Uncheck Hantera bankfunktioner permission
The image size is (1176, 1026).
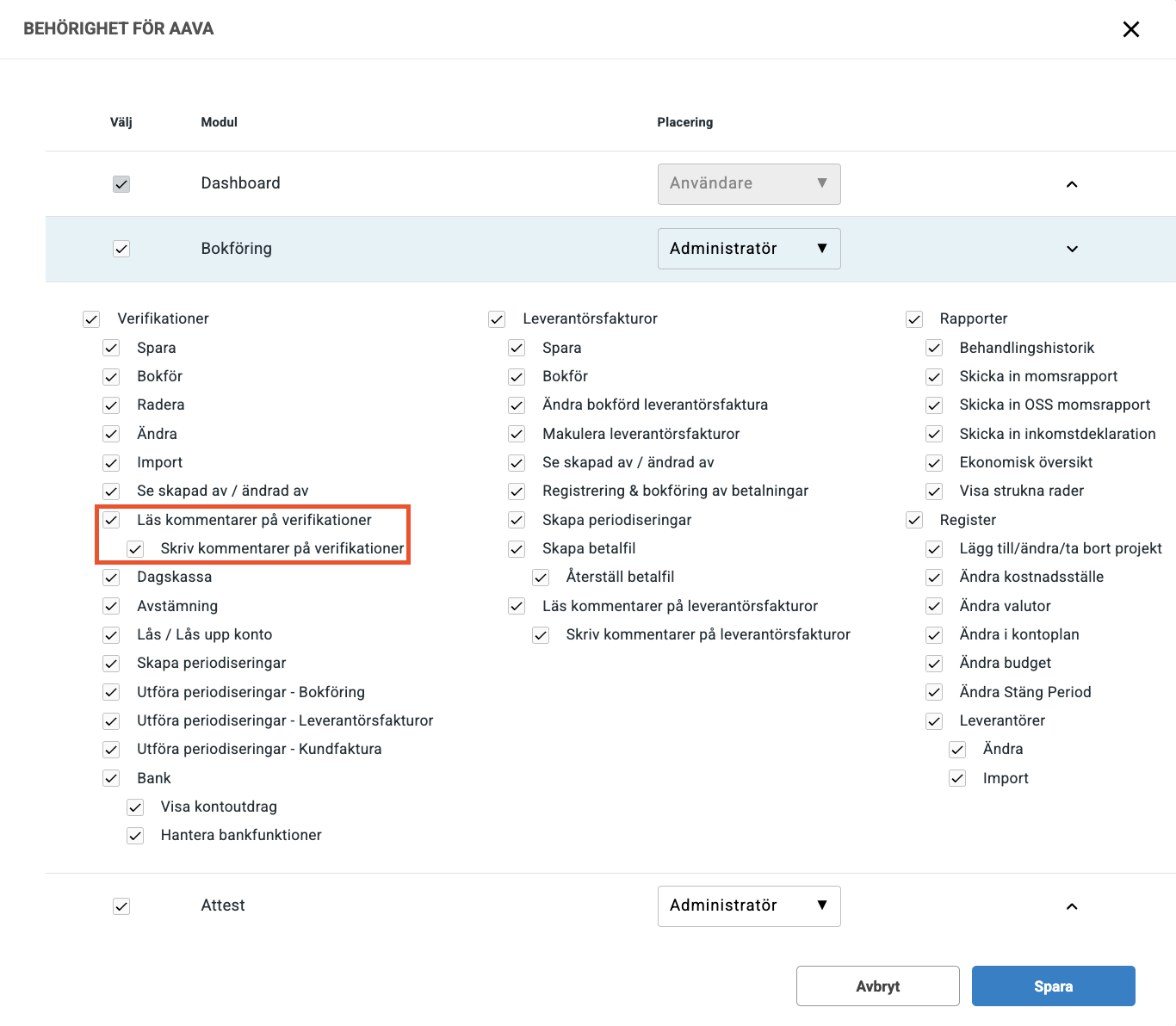(x=135, y=836)
